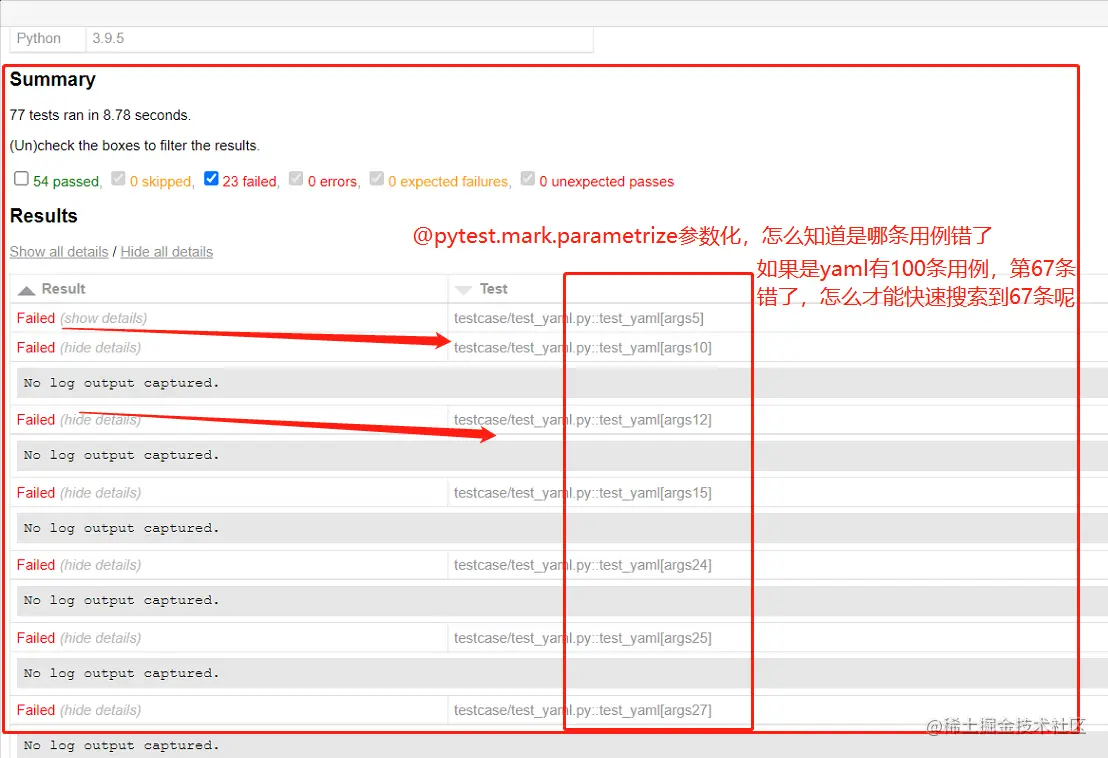Screen dimensions: 1108x758
Task: Toggle the 0 errors filter checkbox
Action: [296, 179]
